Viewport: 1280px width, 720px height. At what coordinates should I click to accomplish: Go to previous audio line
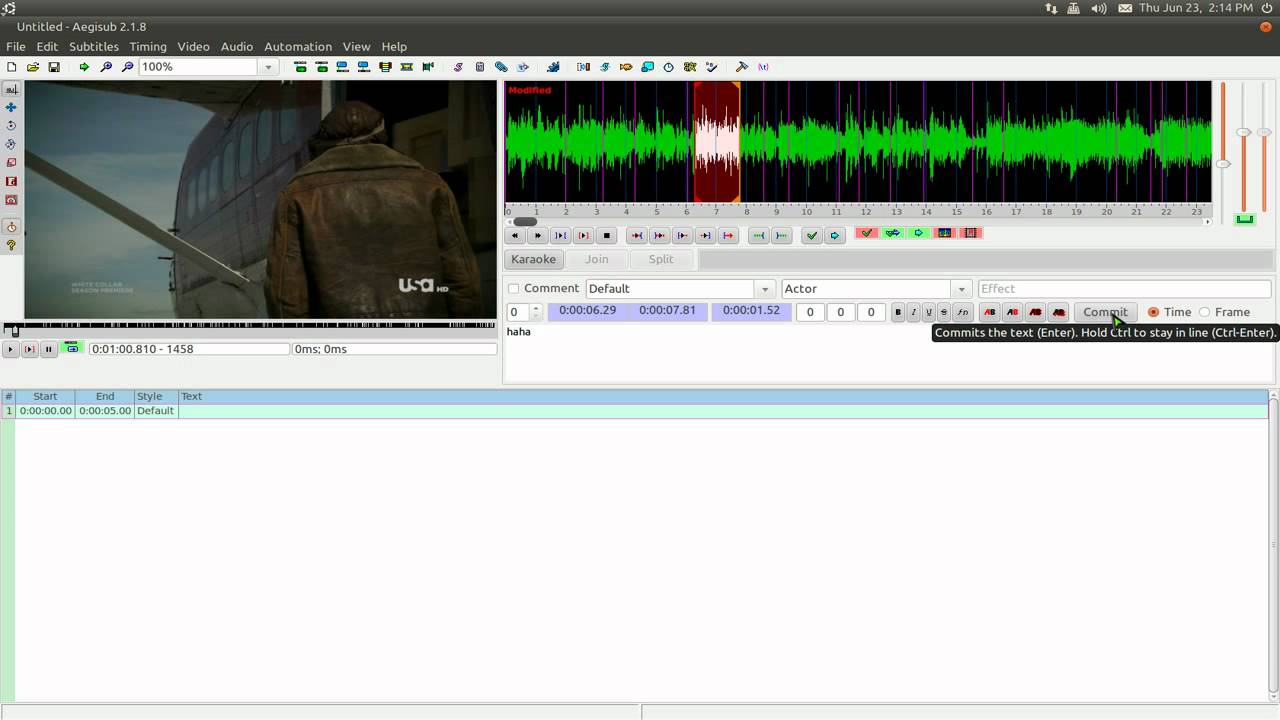[514, 236]
